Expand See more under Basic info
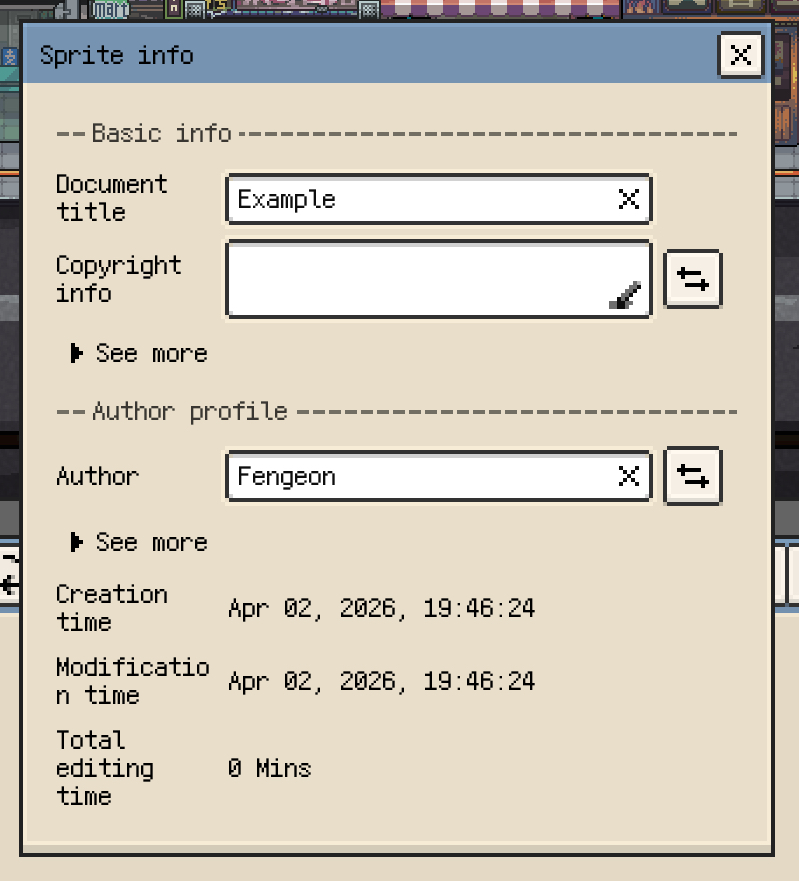 [x=139, y=353]
